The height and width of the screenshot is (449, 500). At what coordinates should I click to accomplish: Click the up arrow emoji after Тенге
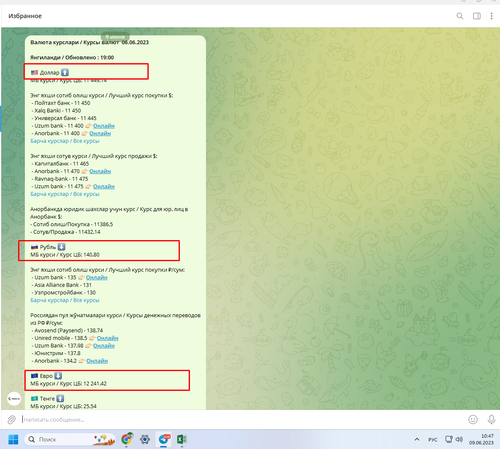point(60,398)
